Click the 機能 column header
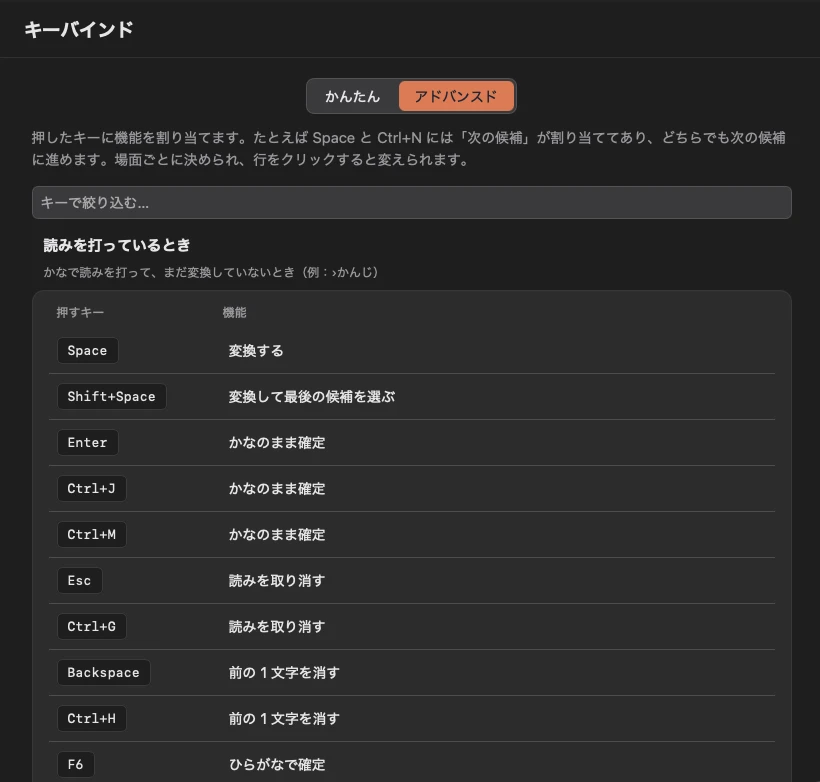The image size is (820, 782). pos(234,312)
